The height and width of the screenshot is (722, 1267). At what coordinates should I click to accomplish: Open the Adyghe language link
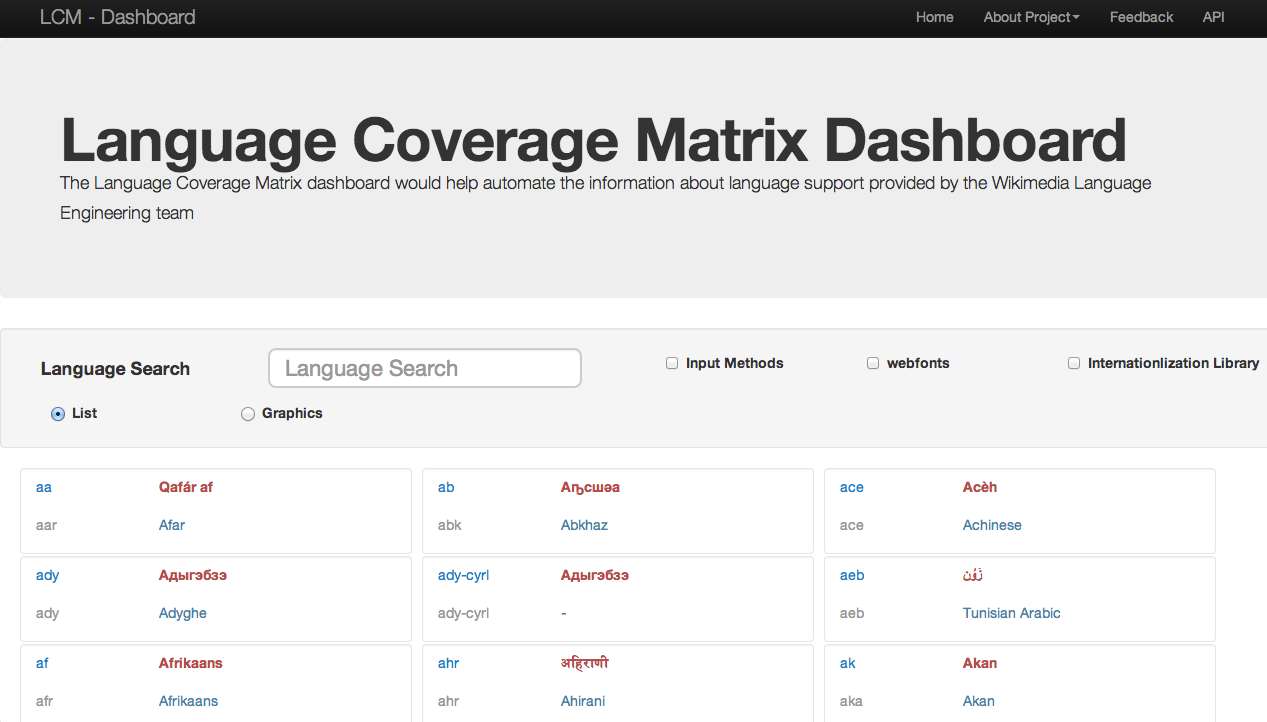183,613
